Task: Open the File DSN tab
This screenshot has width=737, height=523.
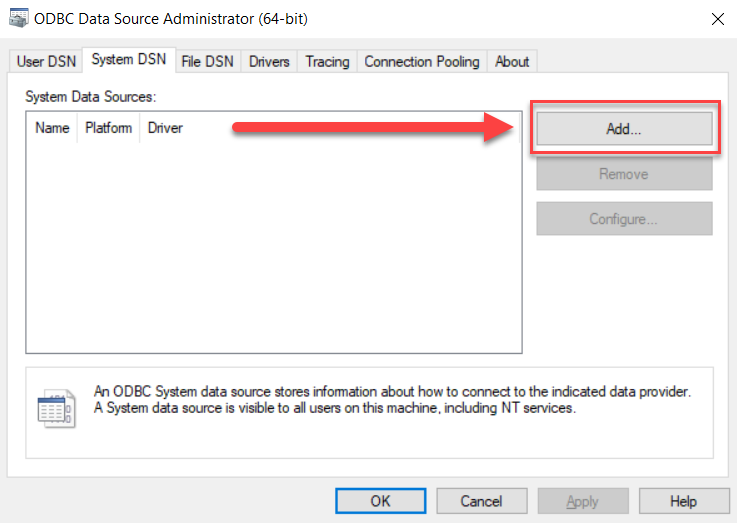Action: click(x=207, y=62)
